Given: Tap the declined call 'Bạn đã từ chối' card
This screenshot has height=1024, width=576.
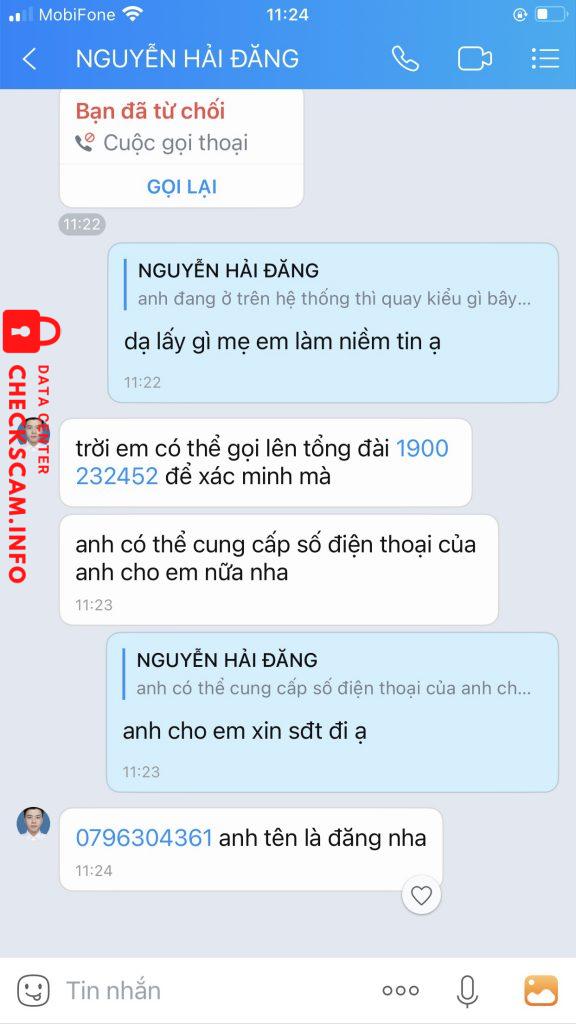Looking at the screenshot, I should pyautogui.click(x=182, y=148).
